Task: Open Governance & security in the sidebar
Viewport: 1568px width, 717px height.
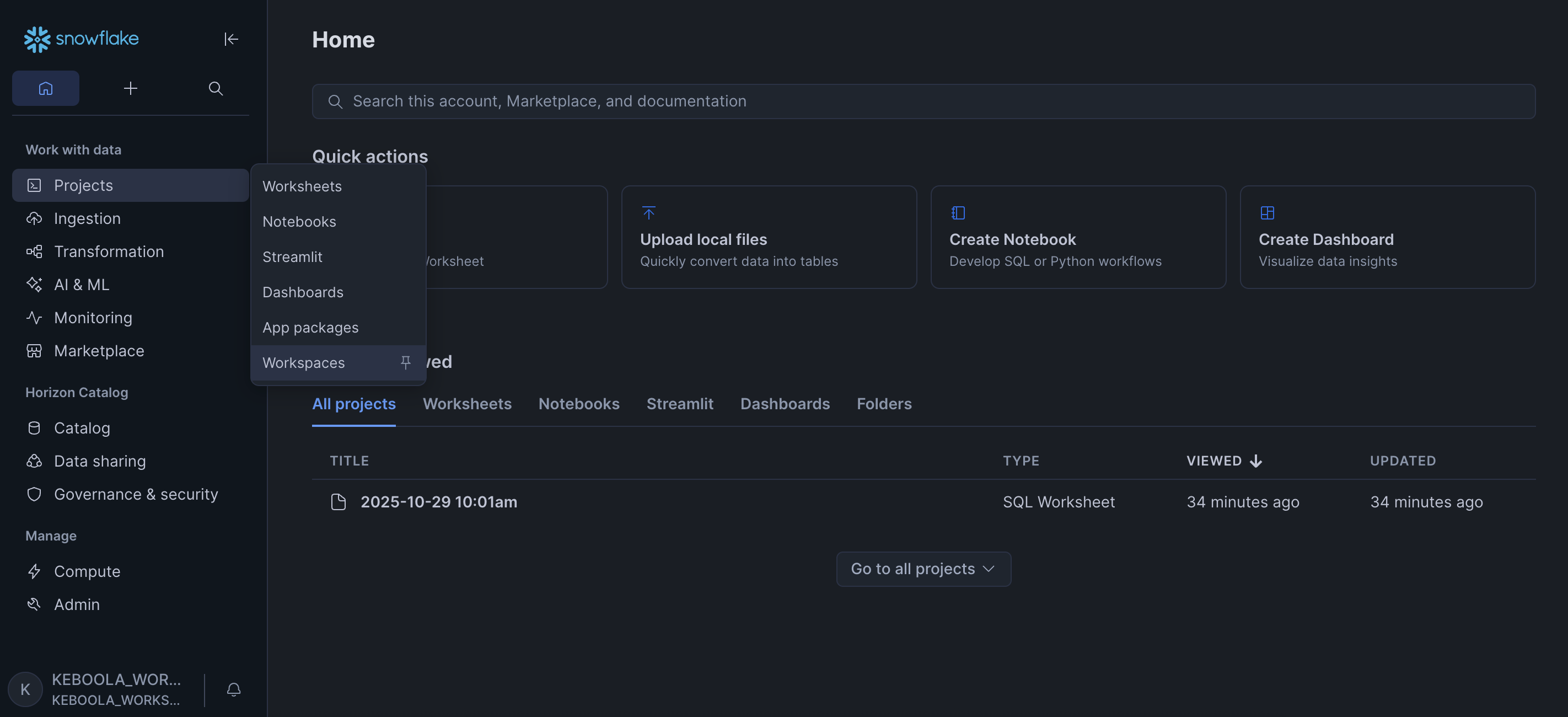Action: (136, 494)
